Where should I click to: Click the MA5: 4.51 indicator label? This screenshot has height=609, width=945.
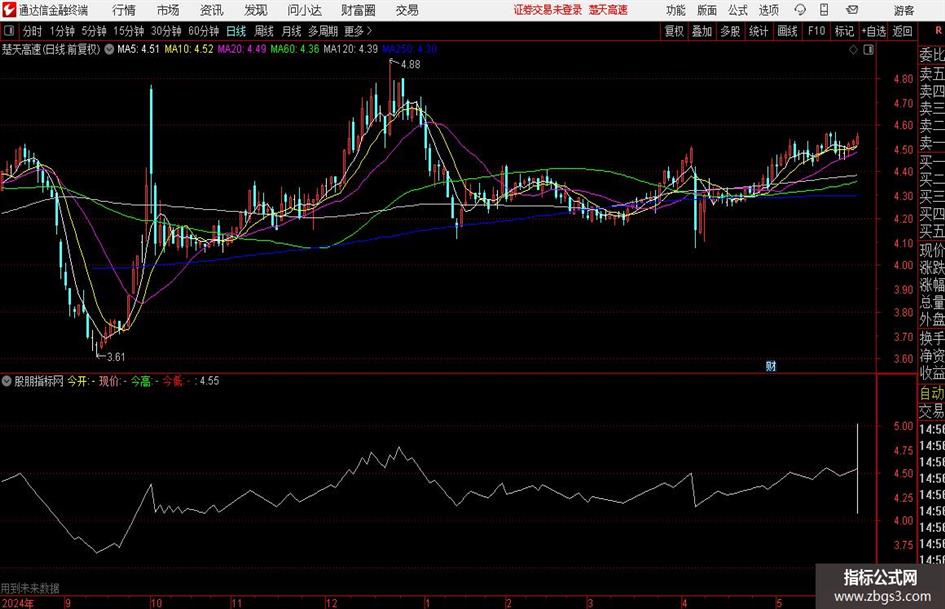[138, 49]
